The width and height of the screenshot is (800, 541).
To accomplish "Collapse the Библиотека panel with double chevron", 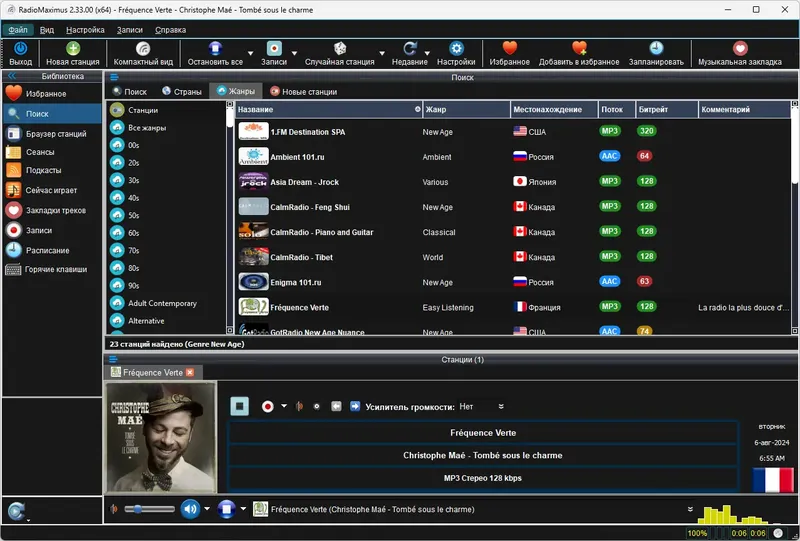I will coord(12,76).
